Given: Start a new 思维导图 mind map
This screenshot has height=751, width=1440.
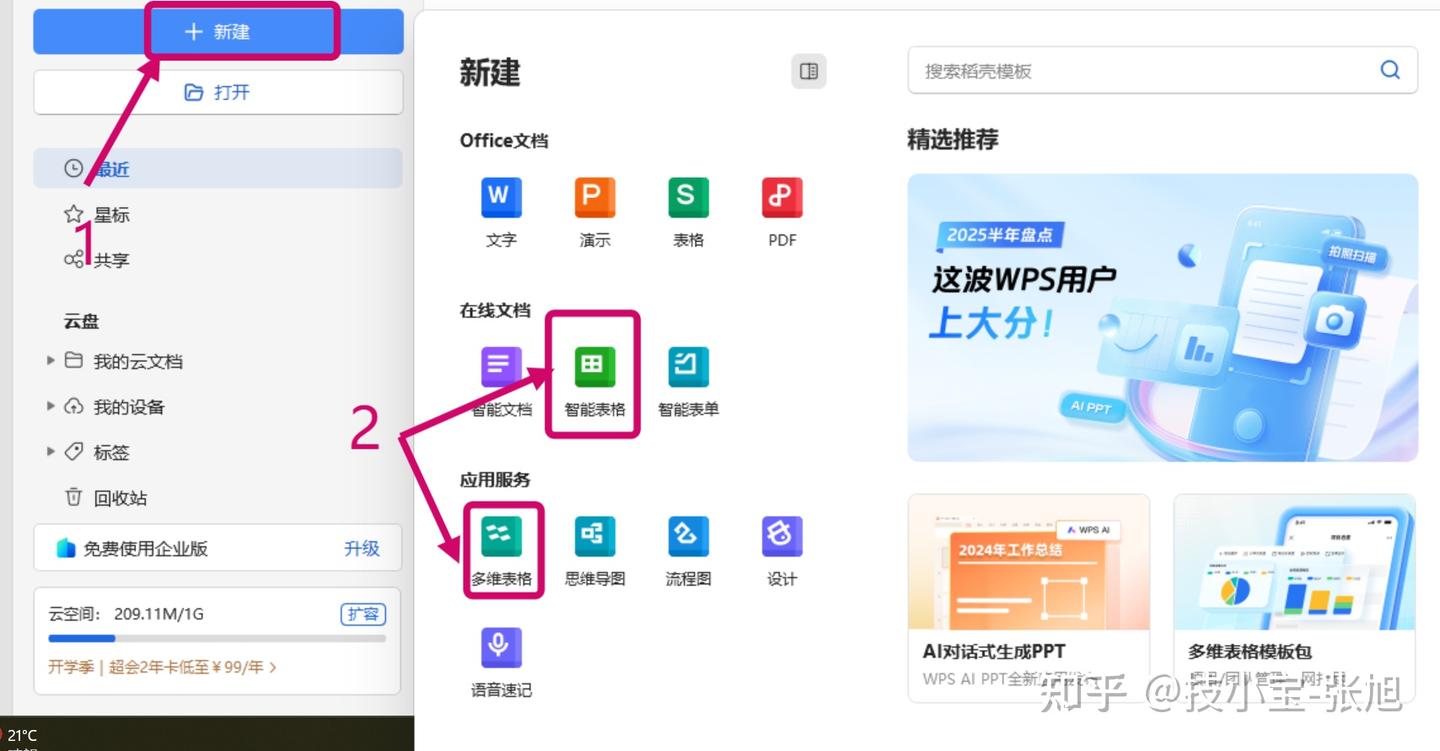Looking at the screenshot, I should pos(595,551).
